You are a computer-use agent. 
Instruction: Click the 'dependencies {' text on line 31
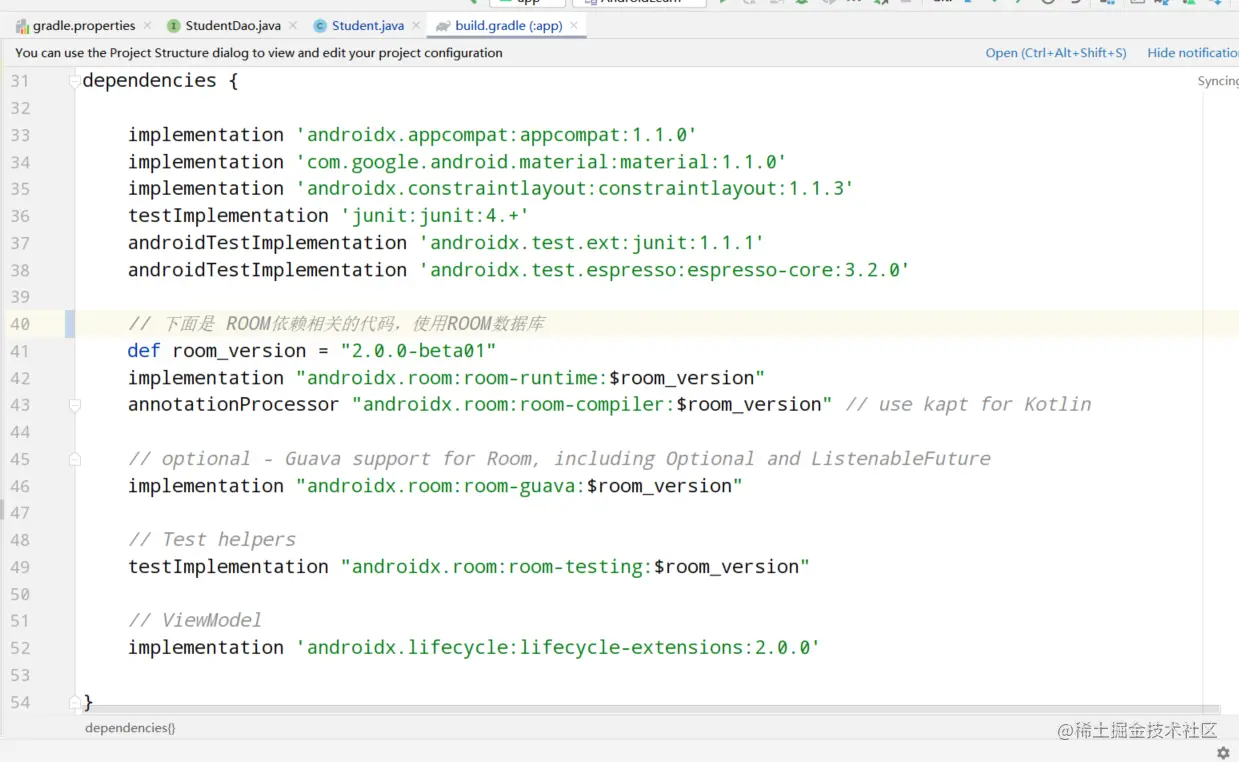point(160,81)
